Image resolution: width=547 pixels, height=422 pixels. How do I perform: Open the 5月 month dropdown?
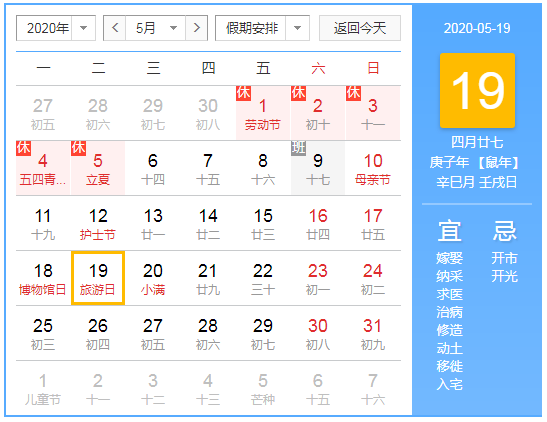click(156, 28)
